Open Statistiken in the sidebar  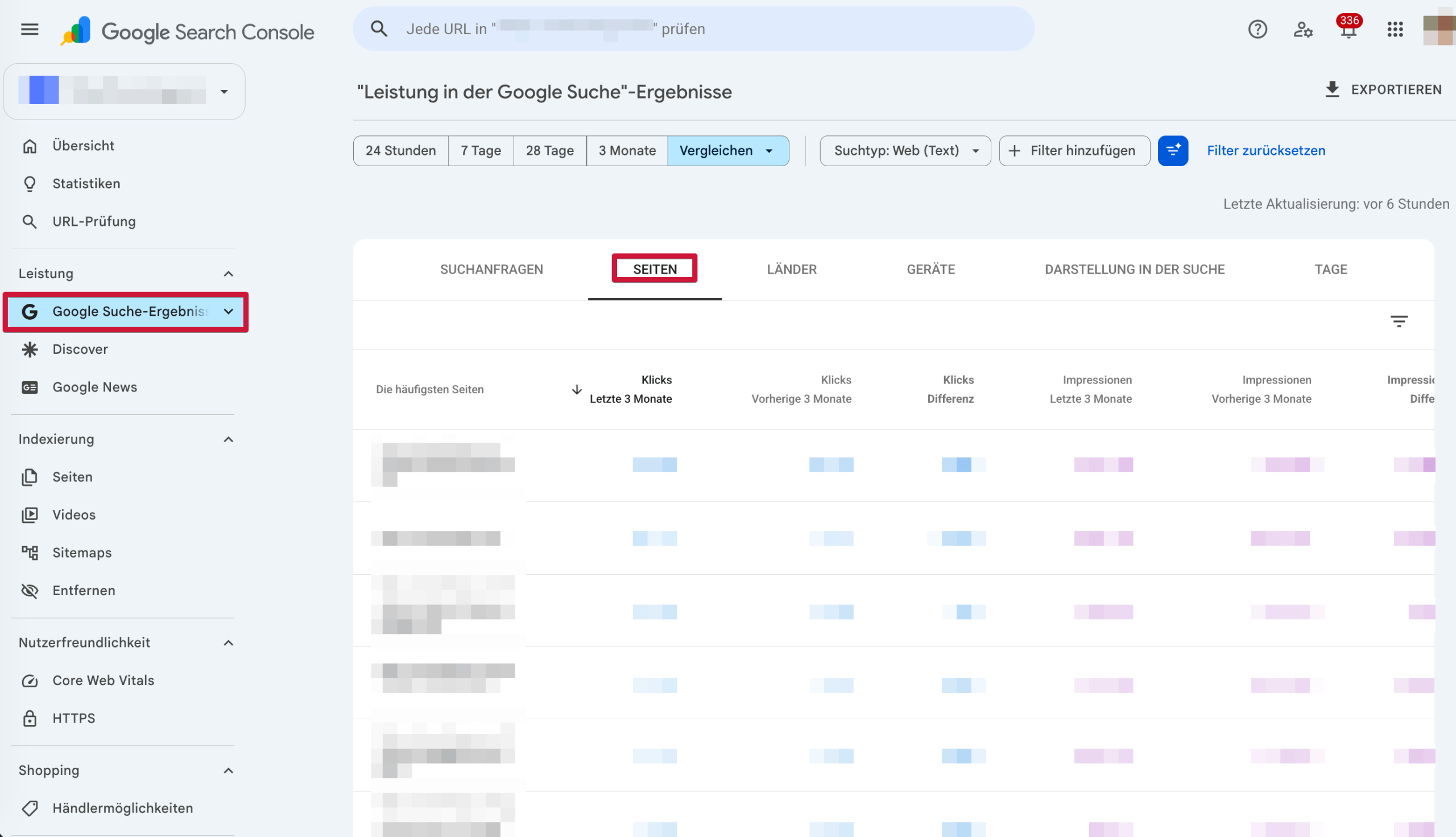86,183
